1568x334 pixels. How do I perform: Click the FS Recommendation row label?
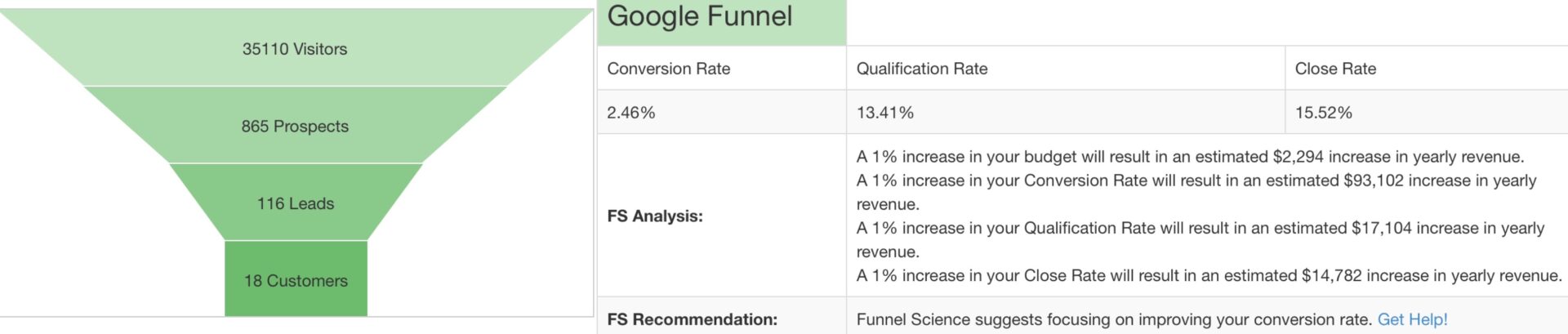(693, 319)
